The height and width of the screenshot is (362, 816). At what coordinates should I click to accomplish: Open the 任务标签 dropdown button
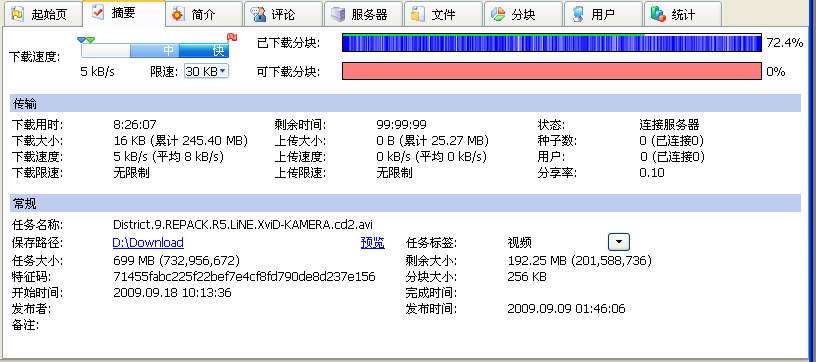(619, 242)
